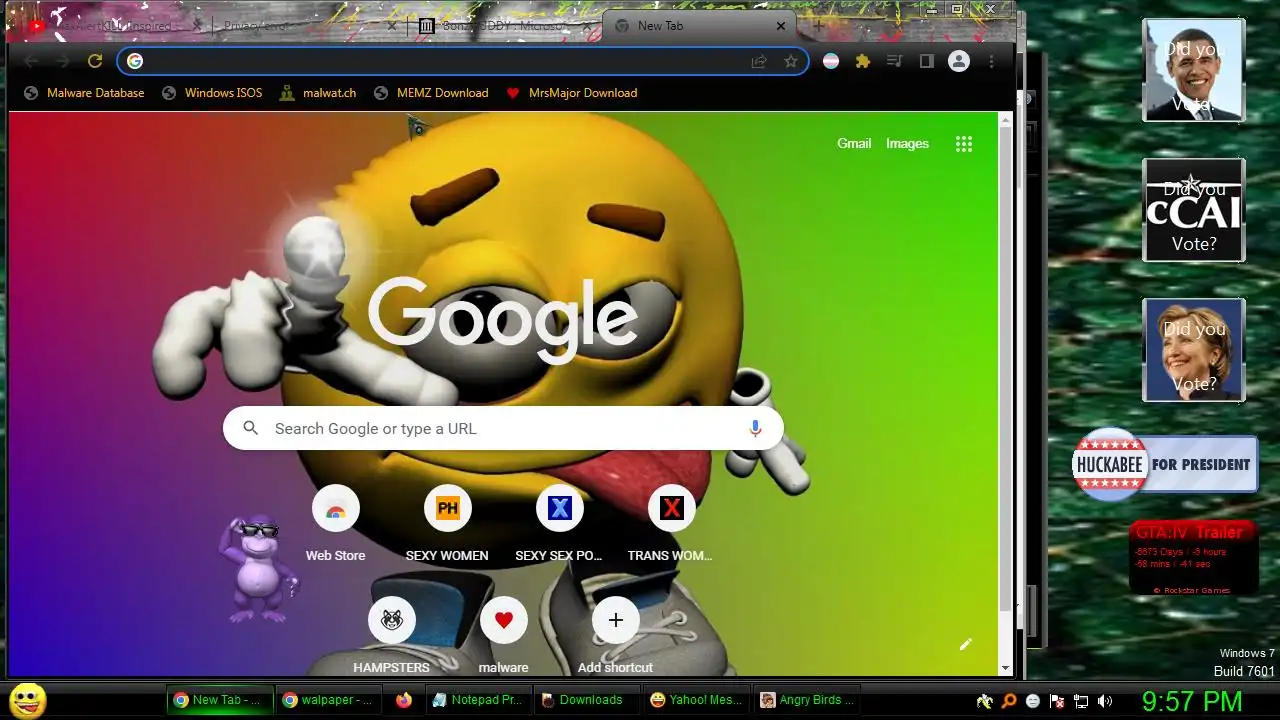
Task: Click the 9:57 PM clock
Action: 1192,700
